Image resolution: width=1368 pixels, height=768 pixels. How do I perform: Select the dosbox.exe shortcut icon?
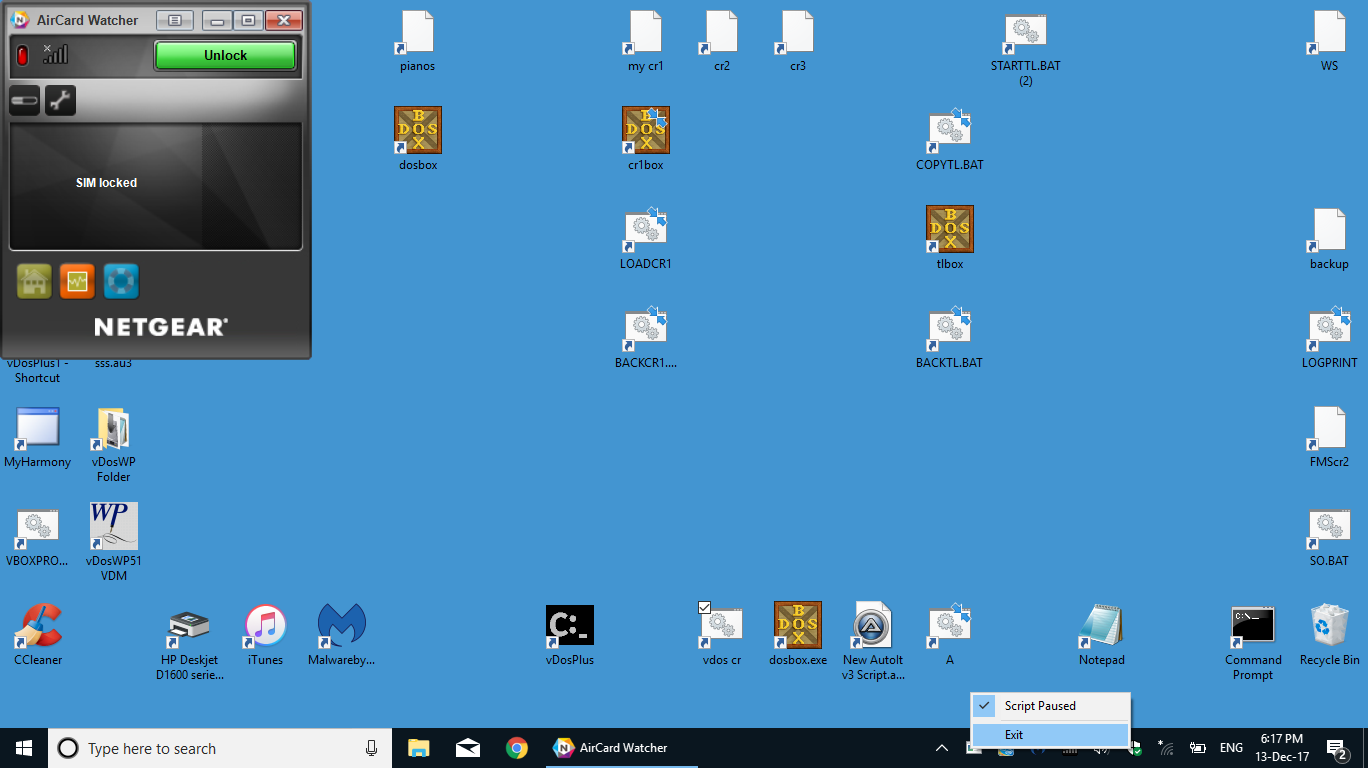798,634
